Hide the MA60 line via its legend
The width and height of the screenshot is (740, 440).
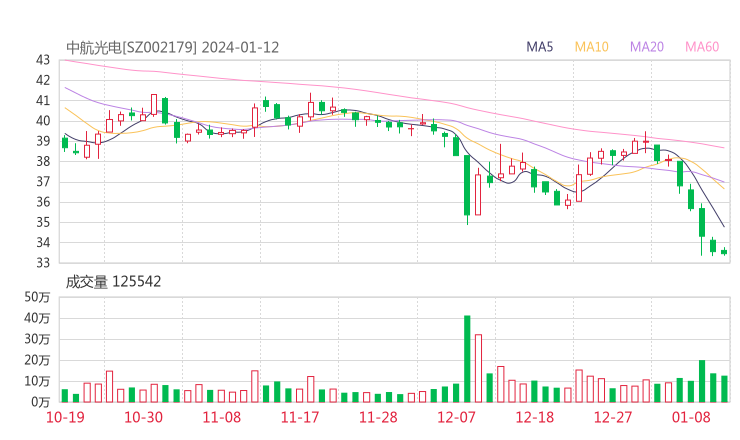pyautogui.click(x=702, y=47)
